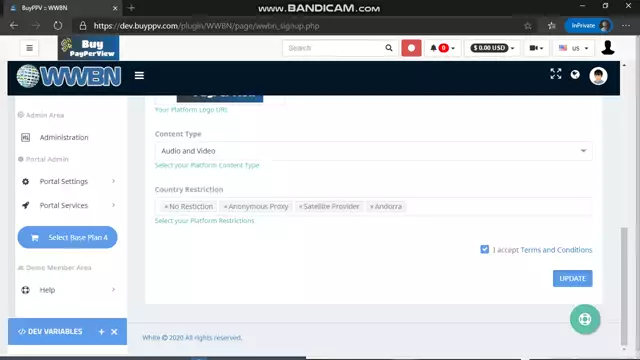Click the Portal Settings gear icon
640x360 pixels.
(x=25, y=181)
